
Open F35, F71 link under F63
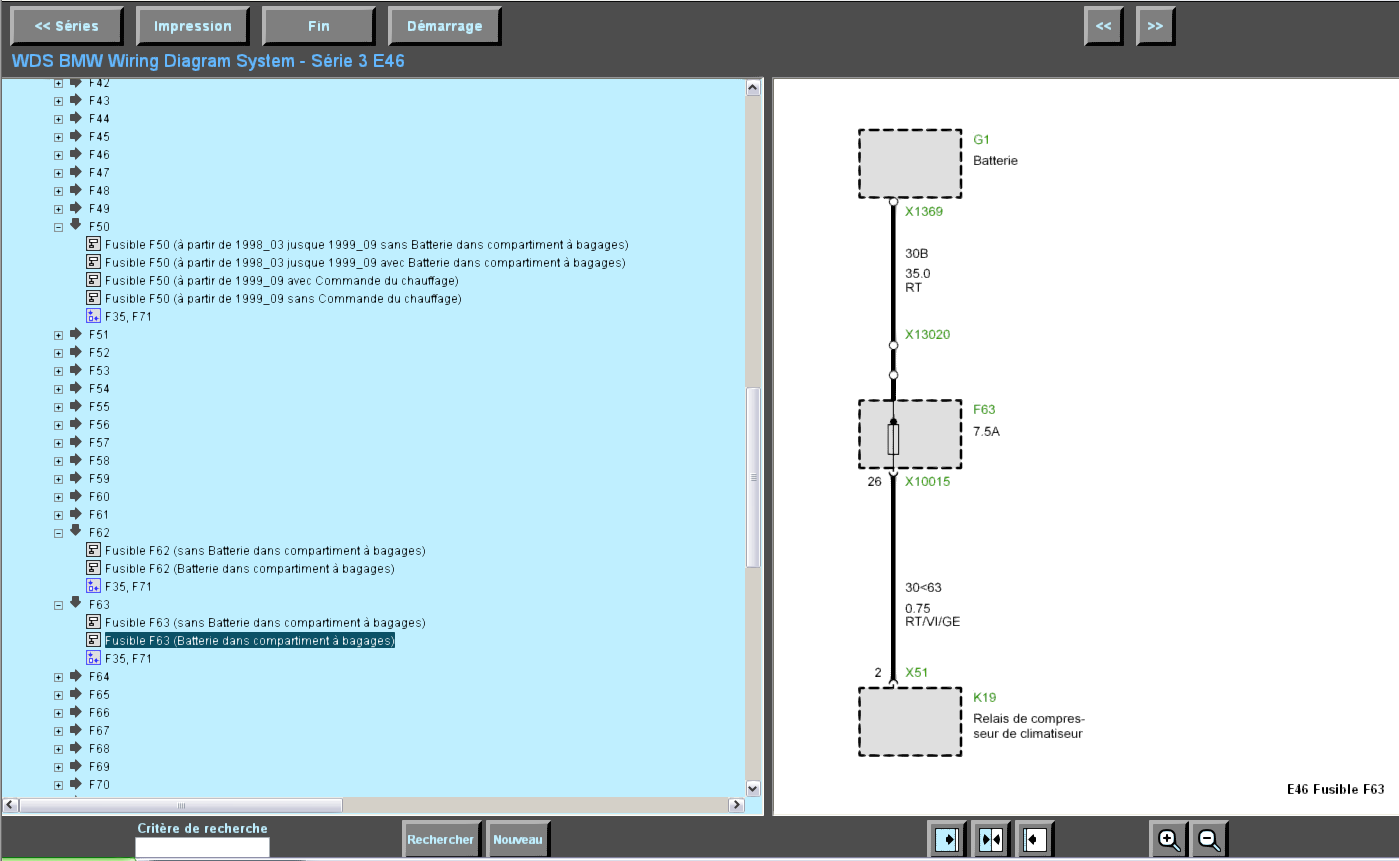pyautogui.click(x=128, y=659)
